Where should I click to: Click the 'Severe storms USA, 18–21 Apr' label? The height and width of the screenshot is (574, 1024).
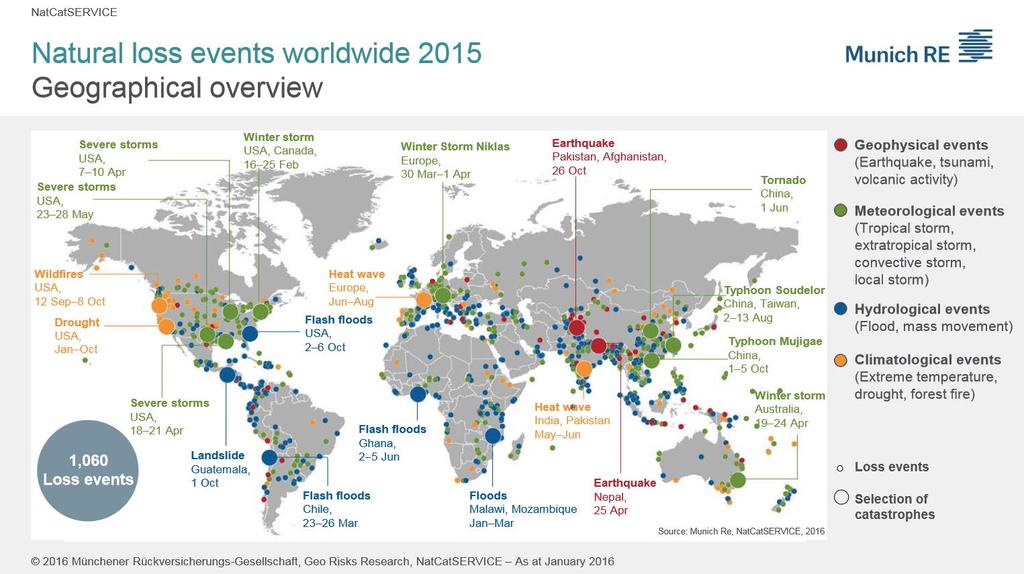click(x=170, y=417)
